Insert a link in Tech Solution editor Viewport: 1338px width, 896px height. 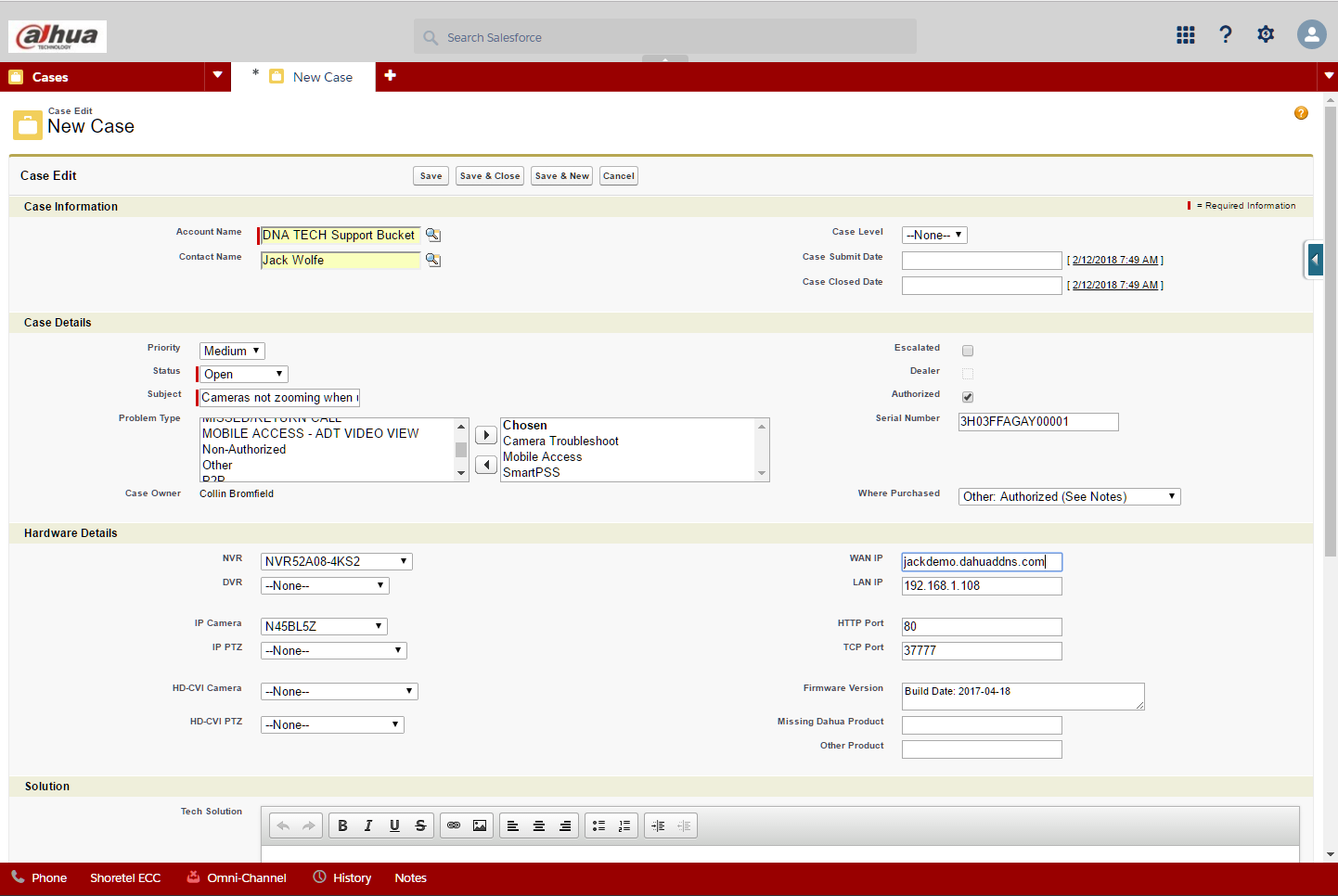454,826
